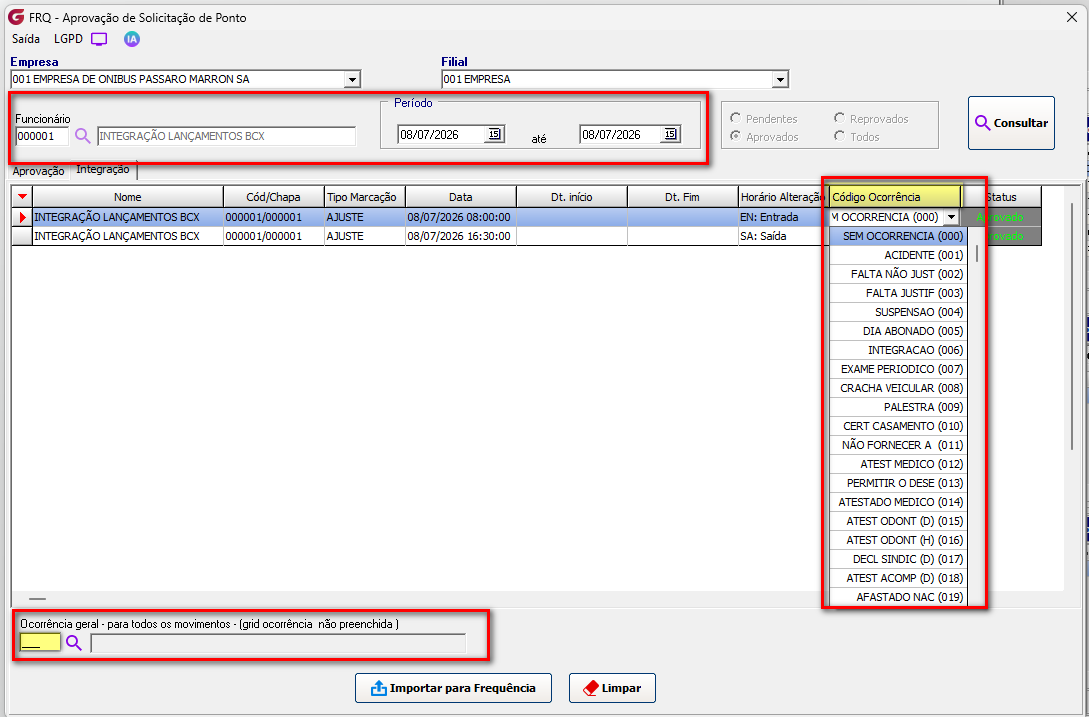Select AFASTADO NAC (019) option

pyautogui.click(x=898, y=597)
